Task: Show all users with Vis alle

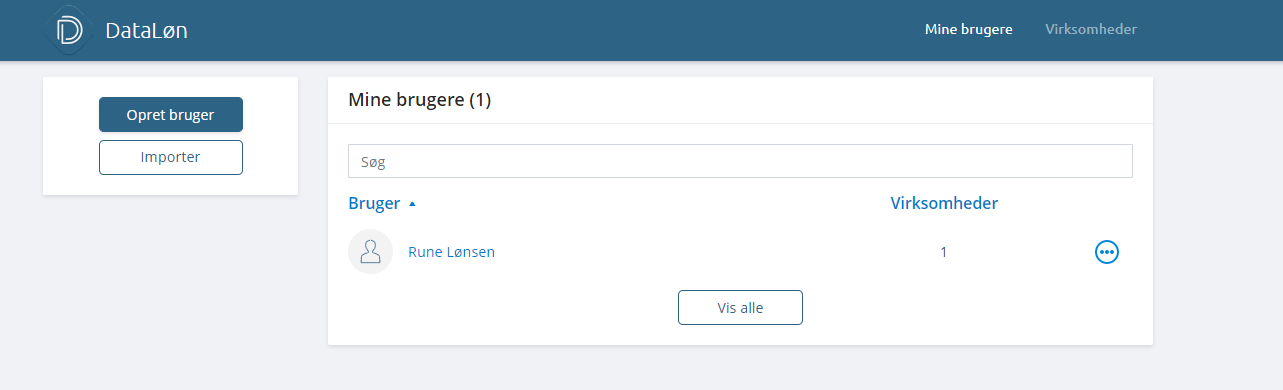Action: click(740, 308)
